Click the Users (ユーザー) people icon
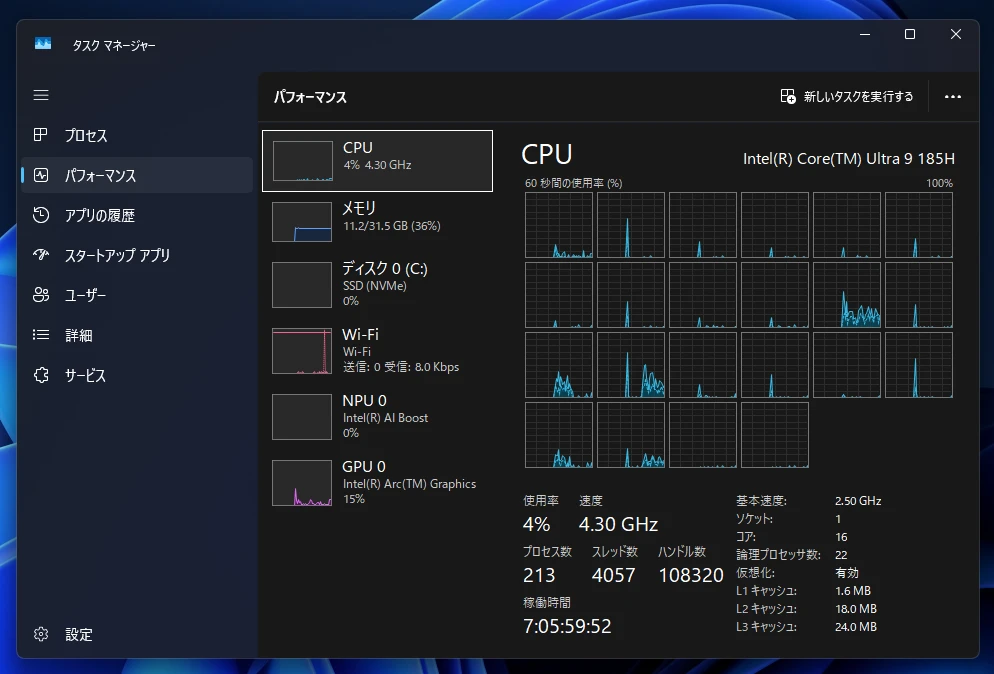The width and height of the screenshot is (994, 674). pyautogui.click(x=41, y=295)
